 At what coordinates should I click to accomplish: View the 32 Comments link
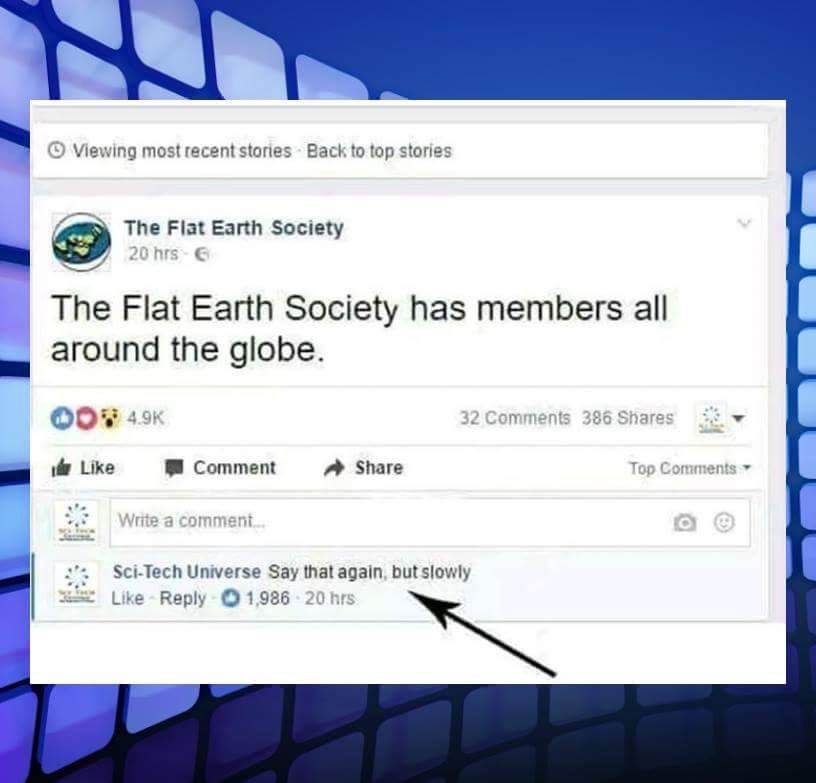(515, 418)
